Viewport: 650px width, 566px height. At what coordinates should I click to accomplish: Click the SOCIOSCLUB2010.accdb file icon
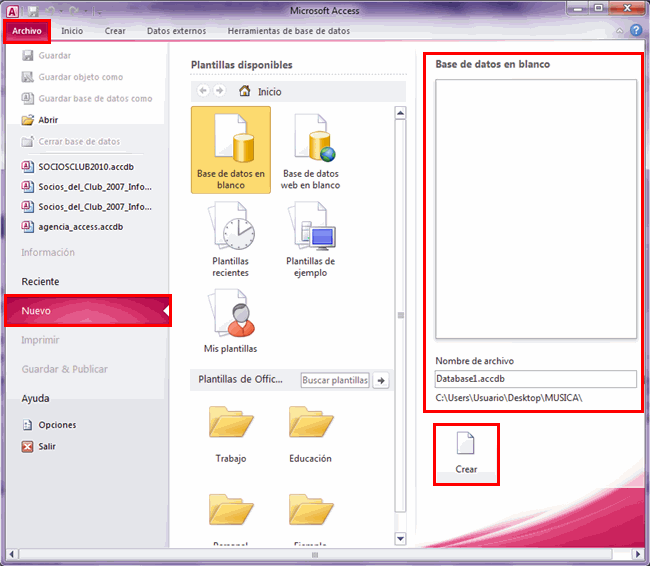point(28,167)
